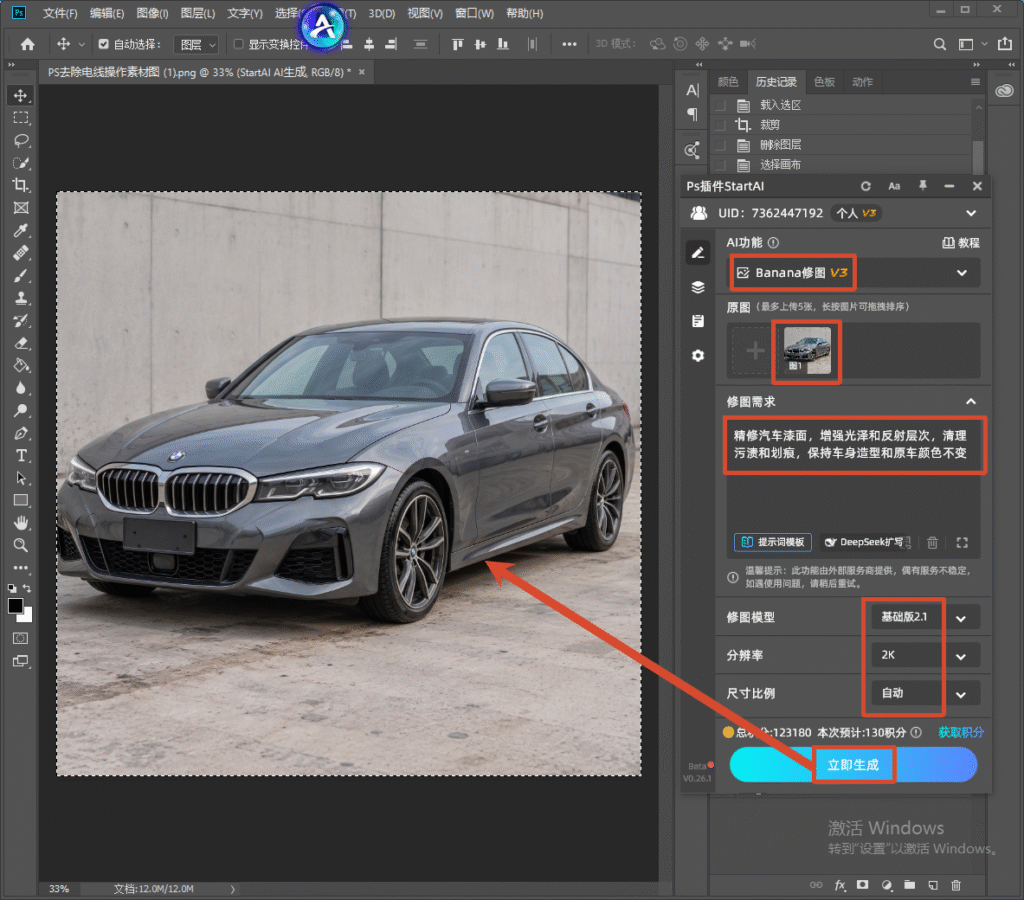Expand the UID account row chevron
Image resolution: width=1024 pixels, height=900 pixels.
pos(971,214)
